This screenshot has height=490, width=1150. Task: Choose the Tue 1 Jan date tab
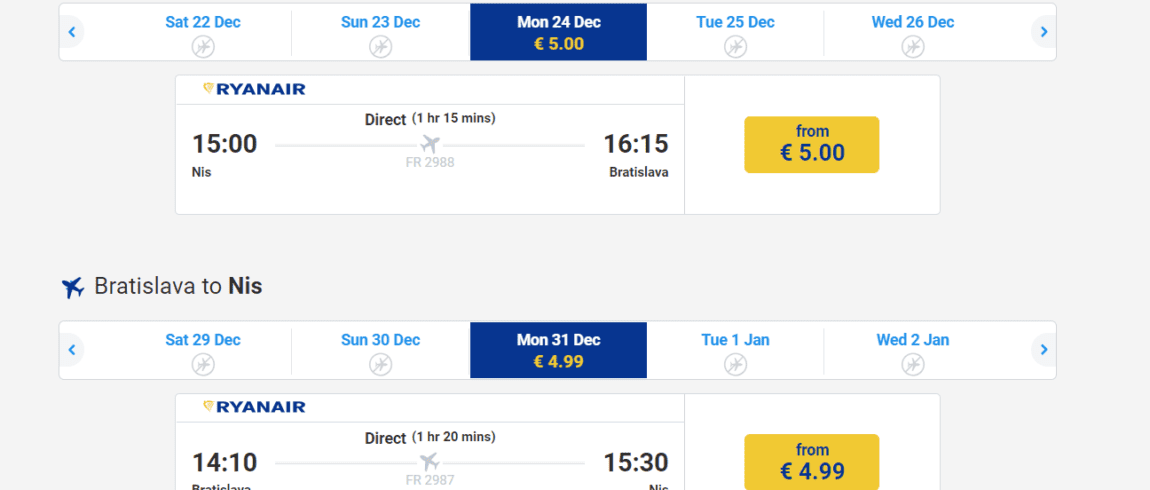tap(736, 350)
